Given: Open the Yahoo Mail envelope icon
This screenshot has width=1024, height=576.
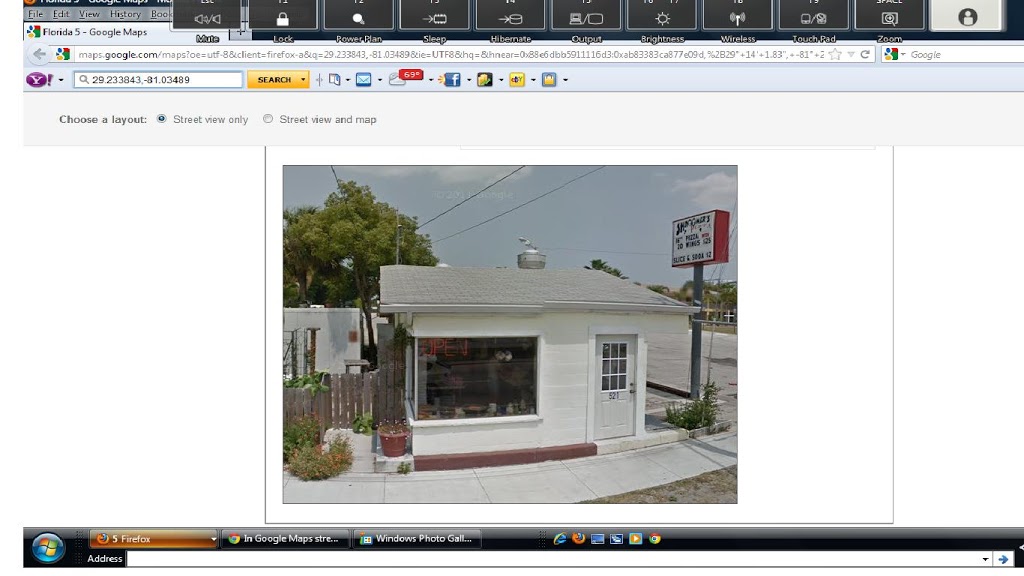Looking at the screenshot, I should pyautogui.click(x=363, y=80).
